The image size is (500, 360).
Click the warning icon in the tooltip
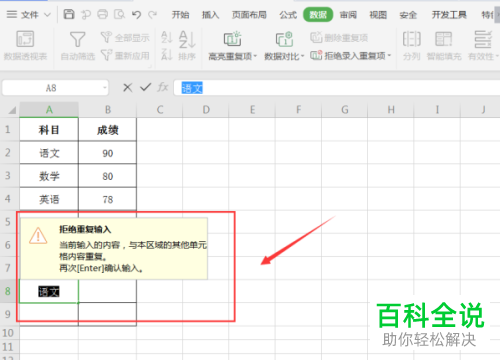(x=38, y=236)
